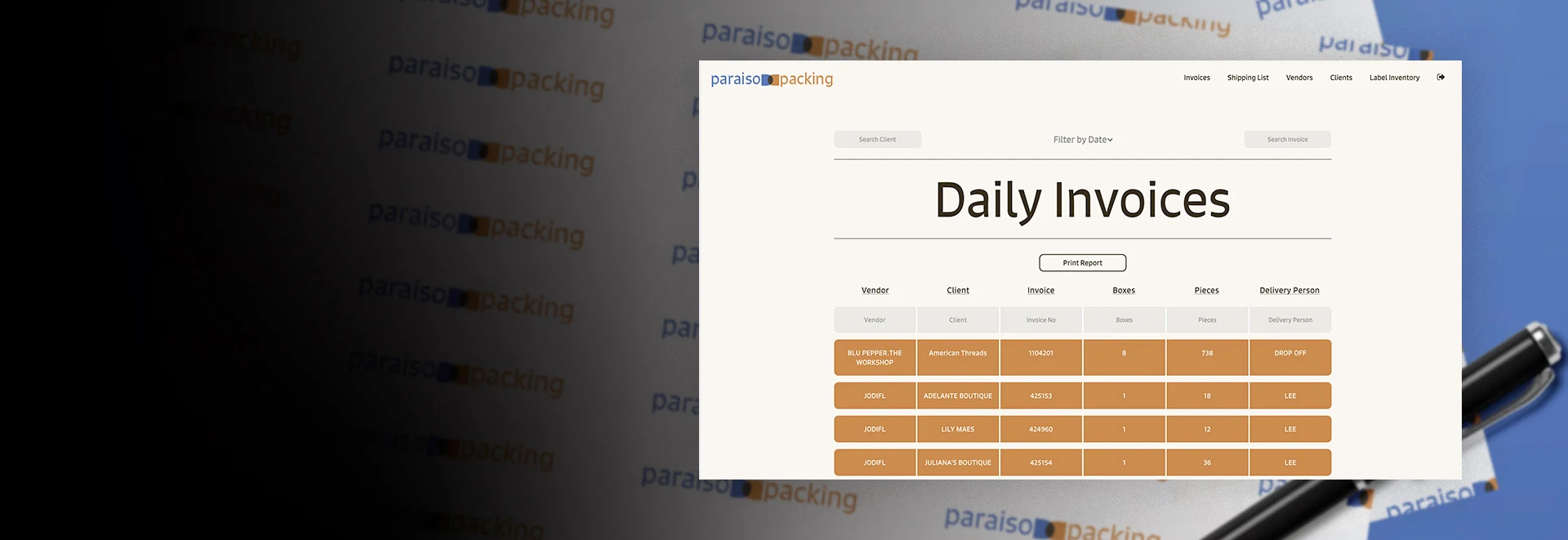Expand the Filter by Date dropdown
Screen dimensions: 1568x540
click(1083, 140)
